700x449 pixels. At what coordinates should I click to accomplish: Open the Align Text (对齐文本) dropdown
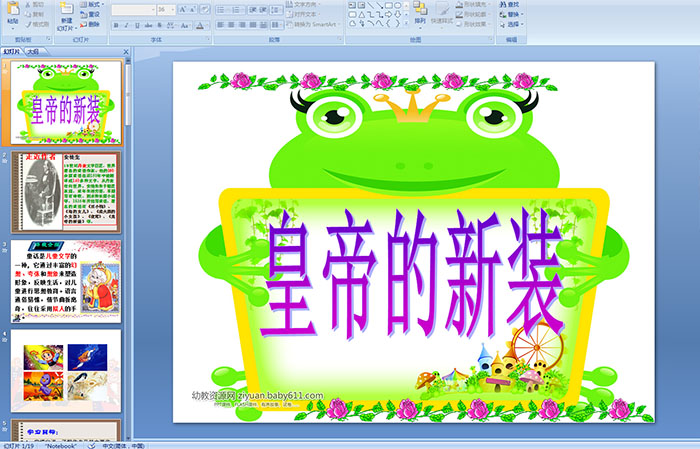point(304,14)
